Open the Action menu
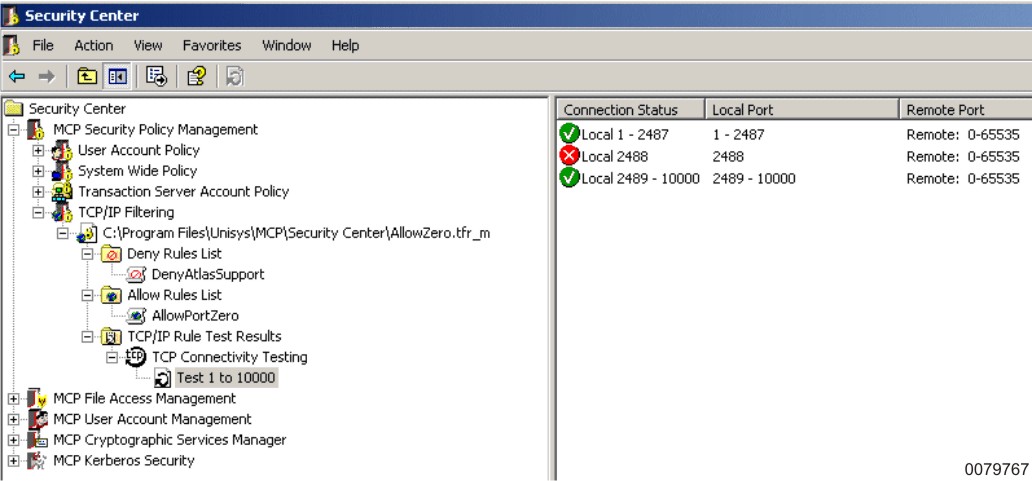The width and height of the screenshot is (1032, 481). coord(93,46)
